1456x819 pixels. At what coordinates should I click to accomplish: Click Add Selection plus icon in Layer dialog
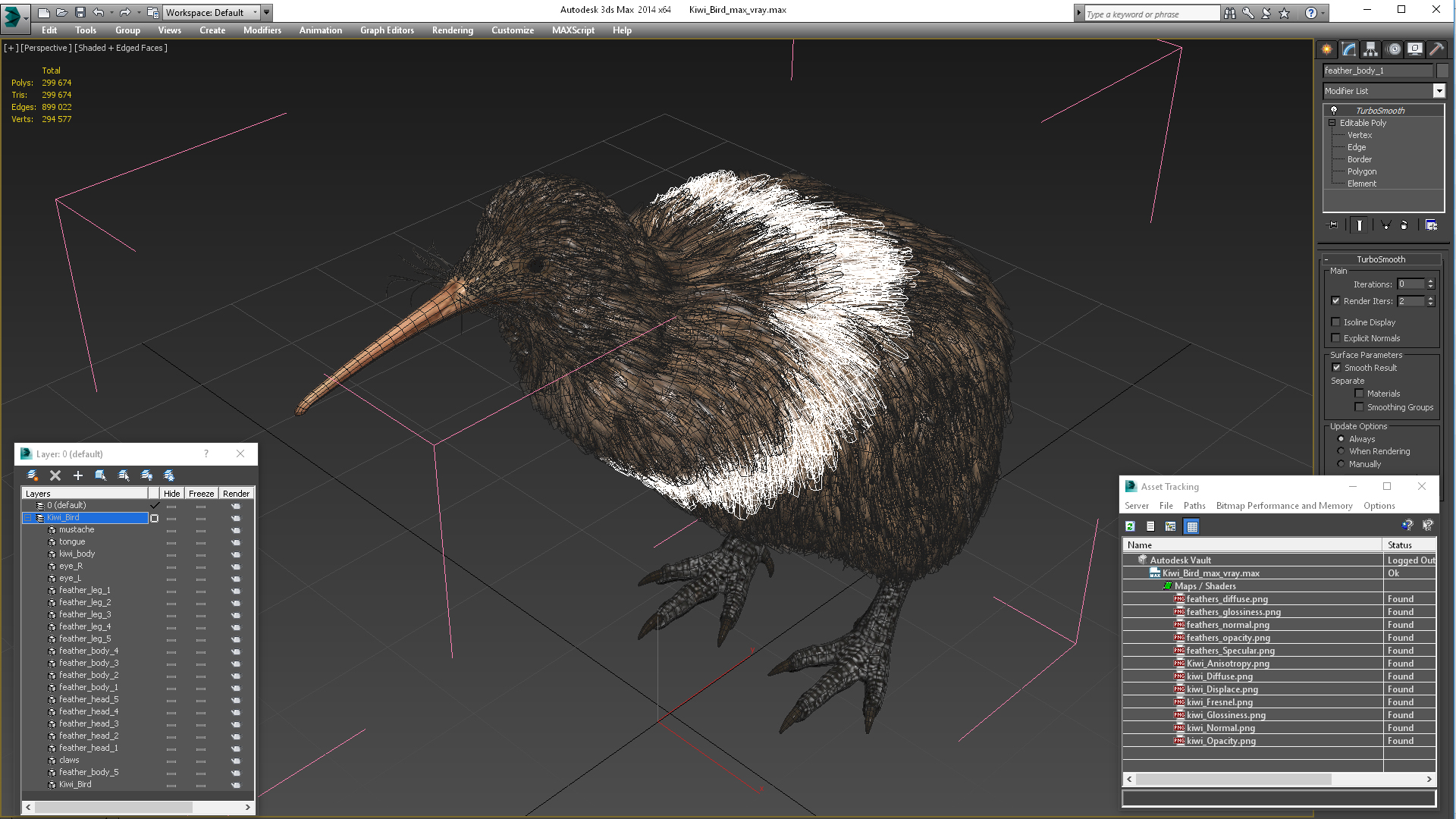coord(78,475)
